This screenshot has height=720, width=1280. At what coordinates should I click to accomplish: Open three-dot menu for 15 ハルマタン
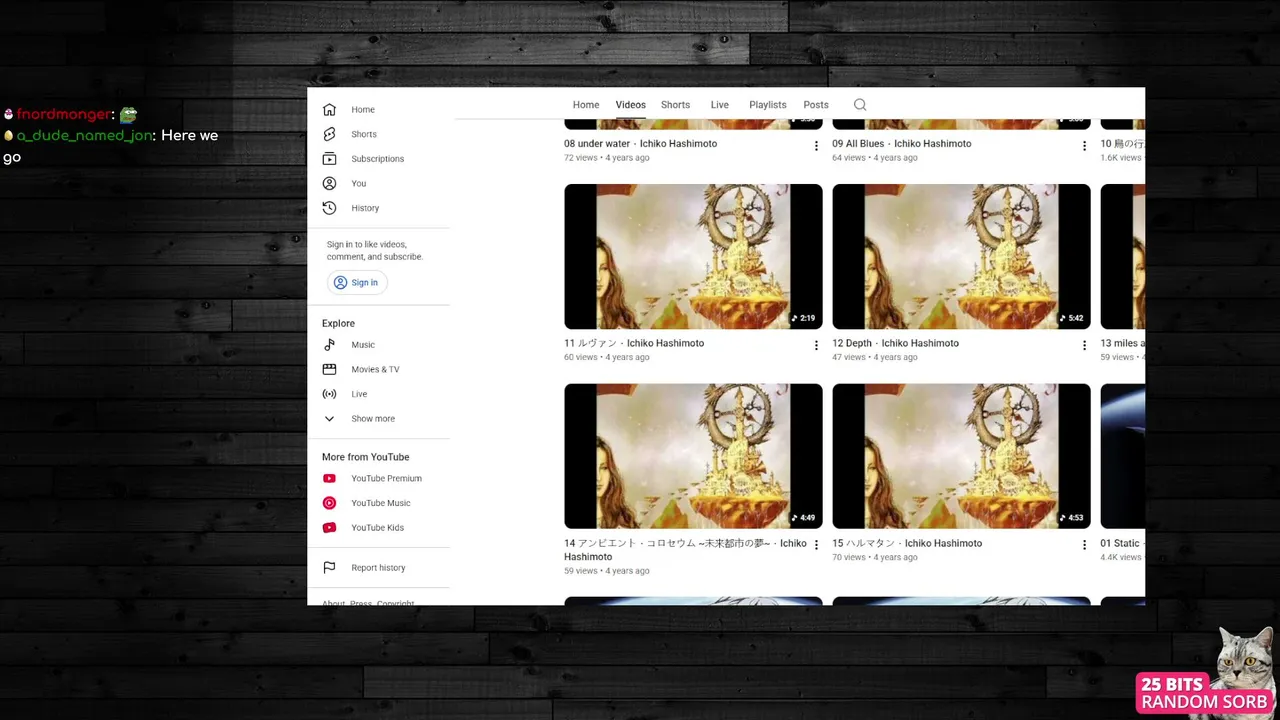[1084, 545]
